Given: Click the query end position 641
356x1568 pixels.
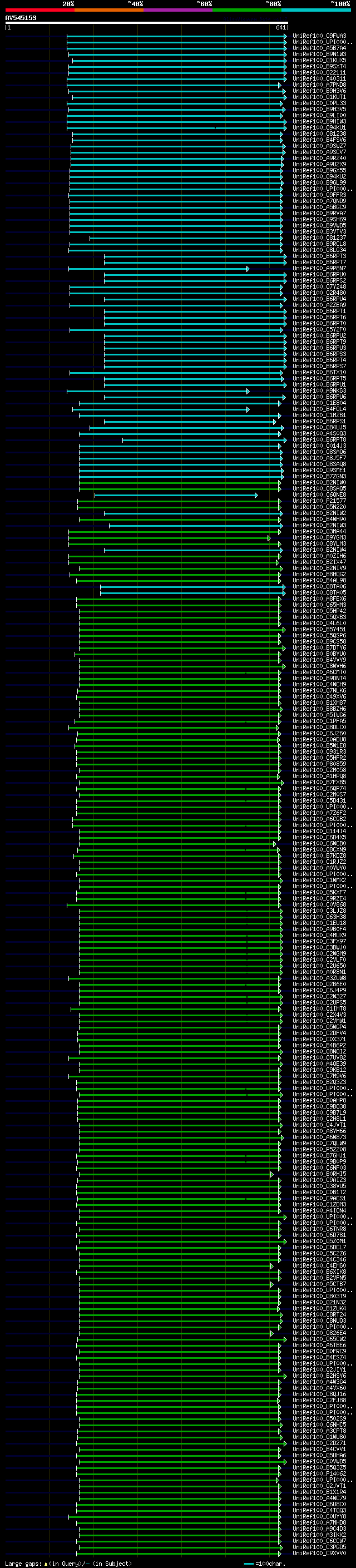Looking at the screenshot, I should coord(280,28).
